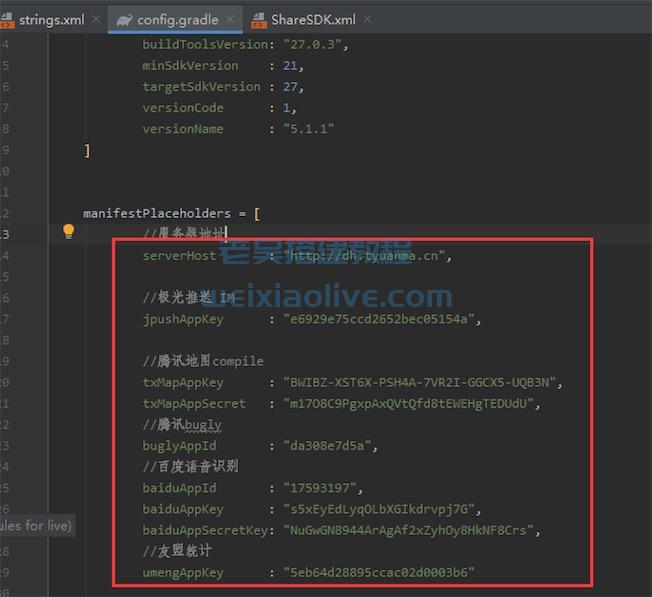Click the versionName value "5.1.1"
The height and width of the screenshot is (597, 652).
point(309,129)
